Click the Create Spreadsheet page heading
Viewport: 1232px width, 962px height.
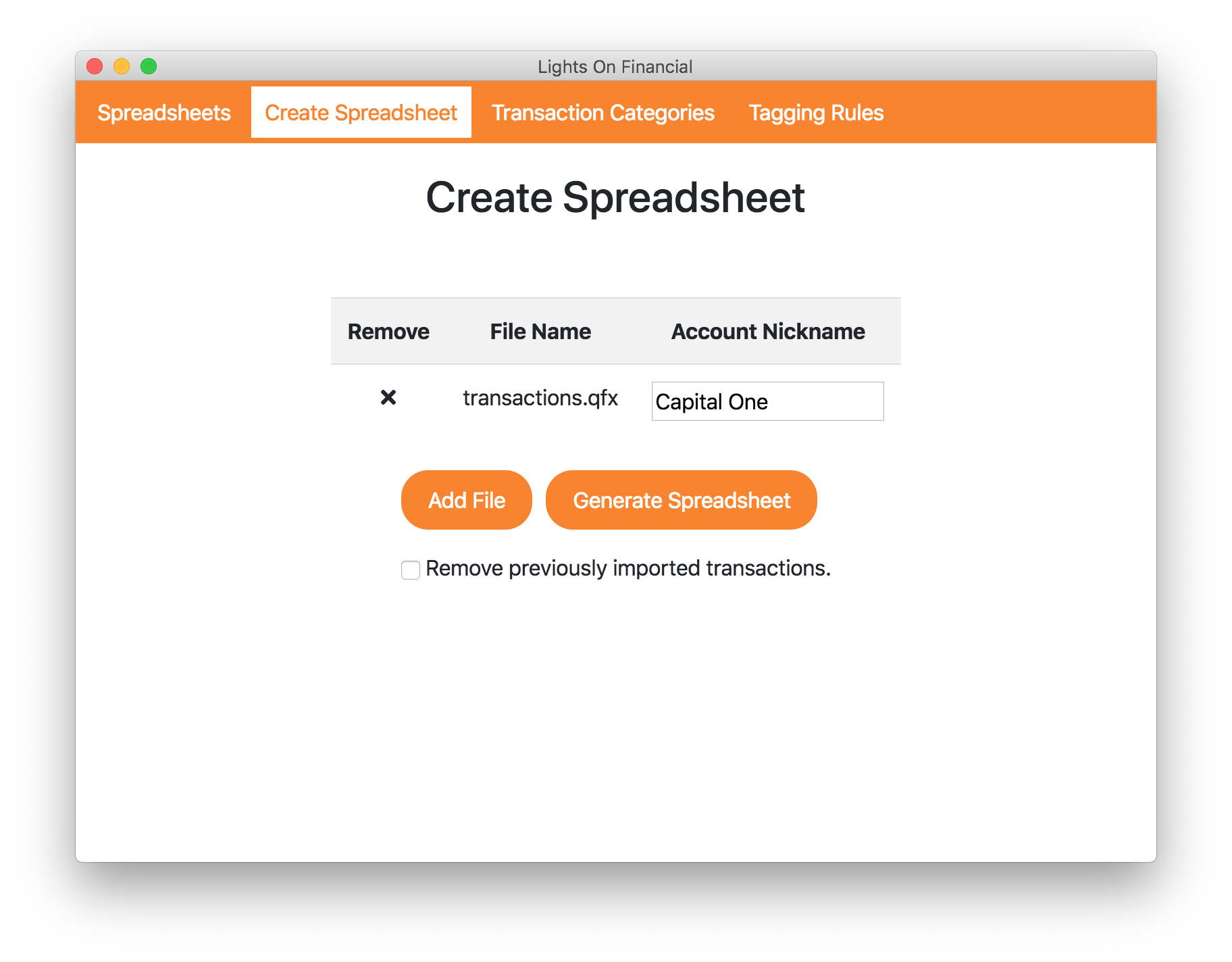coord(615,197)
